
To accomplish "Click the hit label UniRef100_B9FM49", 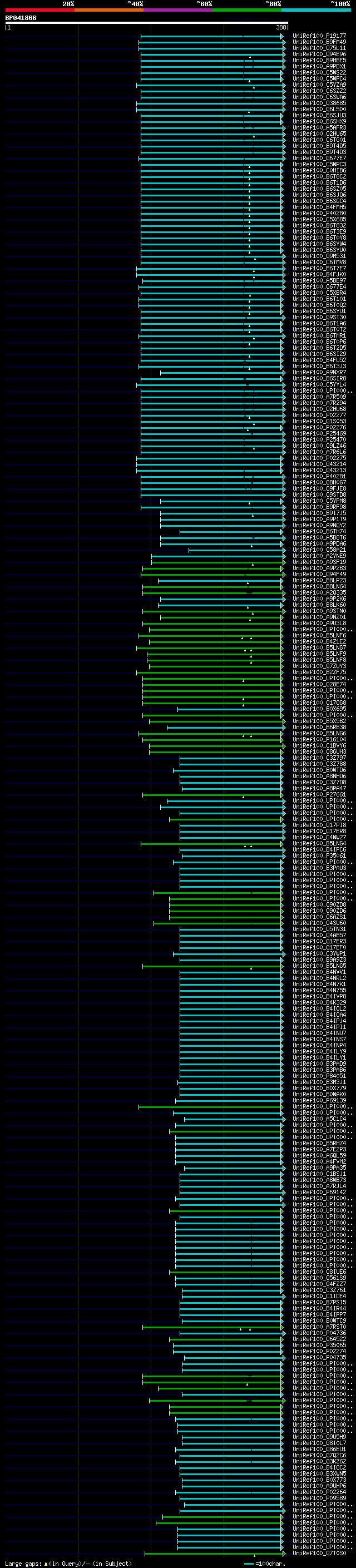I will click(319, 42).
